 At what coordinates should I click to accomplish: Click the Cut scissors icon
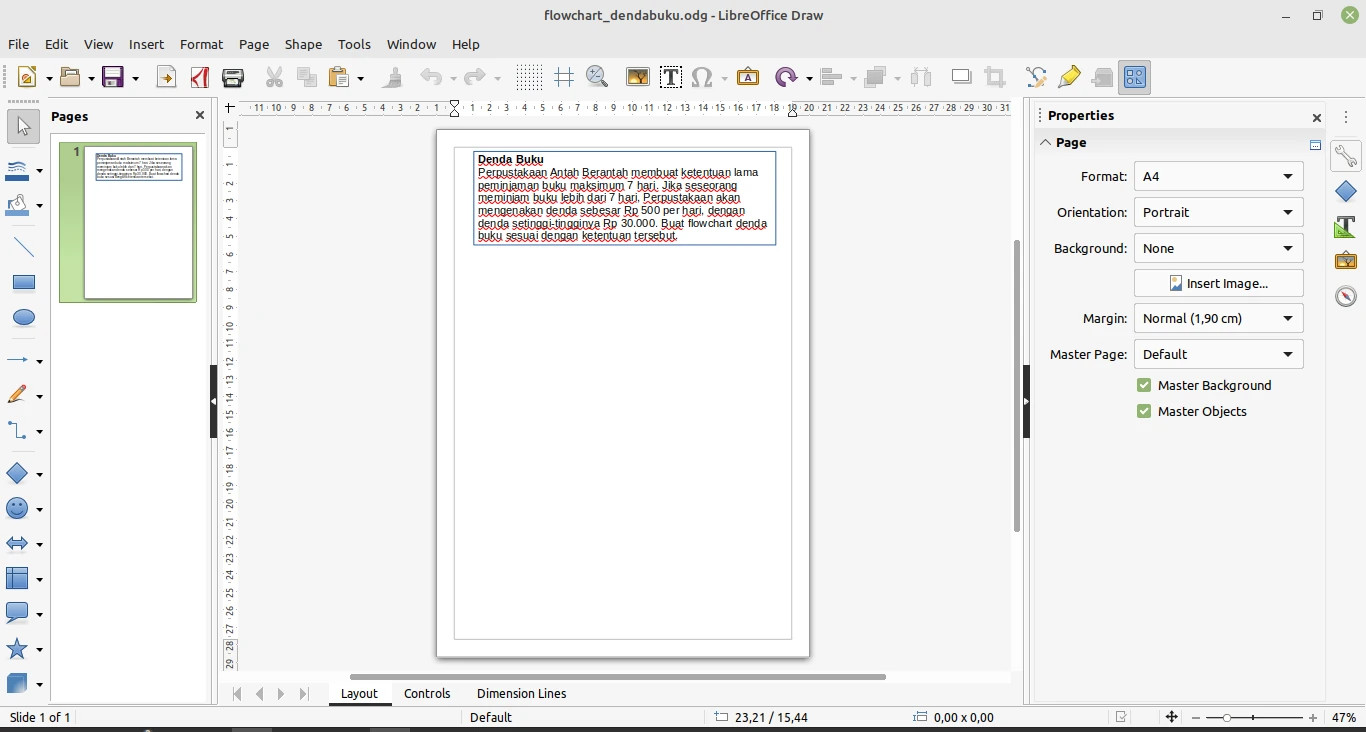click(274, 77)
